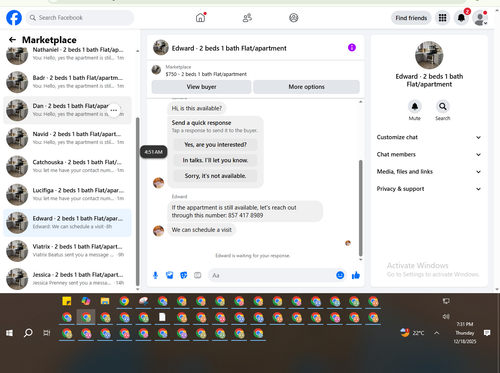Click the weather 22°C taskbar widget

(413, 333)
